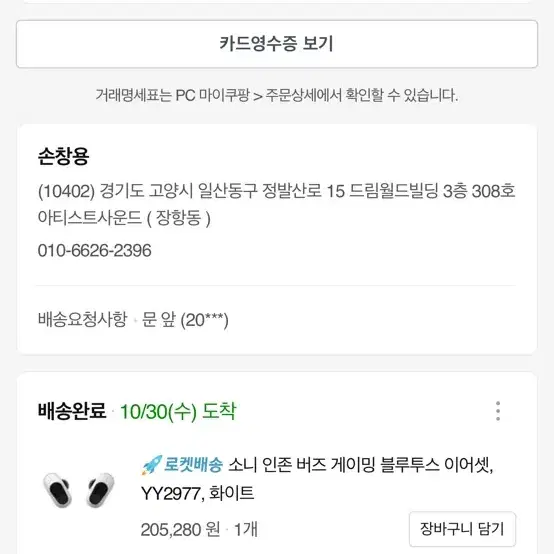Viewport: 554px width, 554px height.
Task: Tap the 거래명세표 PC 마이쿠팡 notice text
Action: (277, 95)
